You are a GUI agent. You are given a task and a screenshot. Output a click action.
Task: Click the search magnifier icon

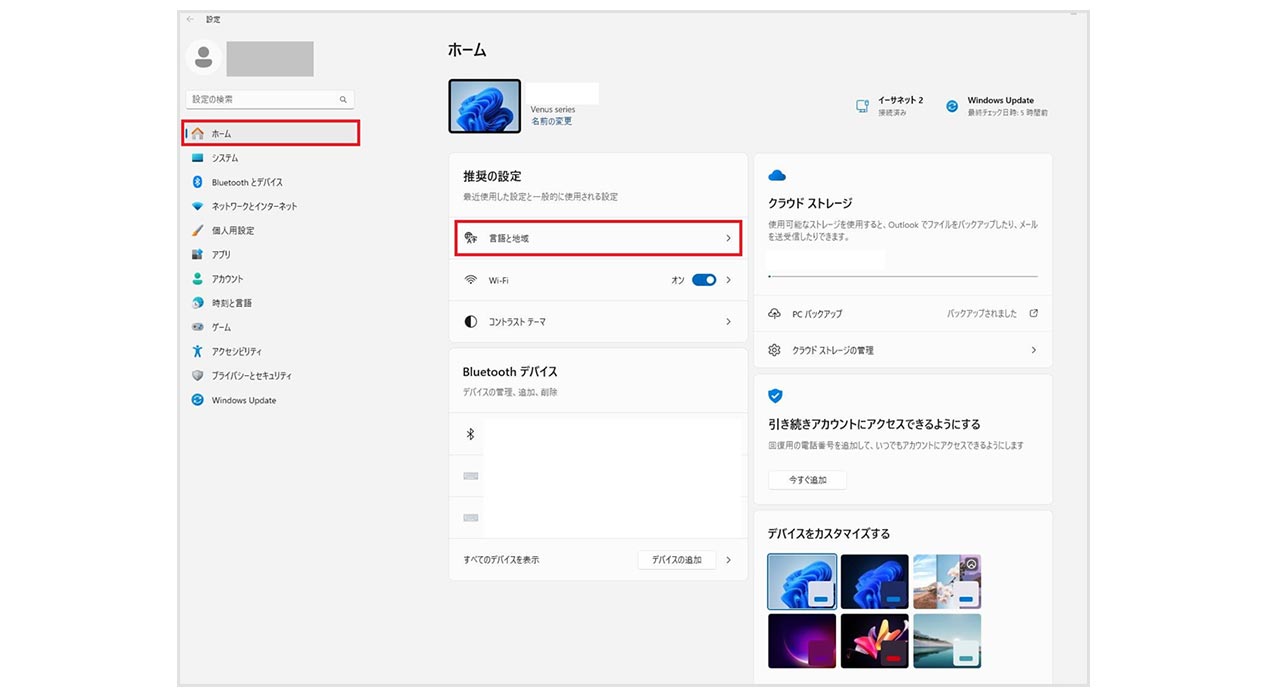pyautogui.click(x=343, y=100)
